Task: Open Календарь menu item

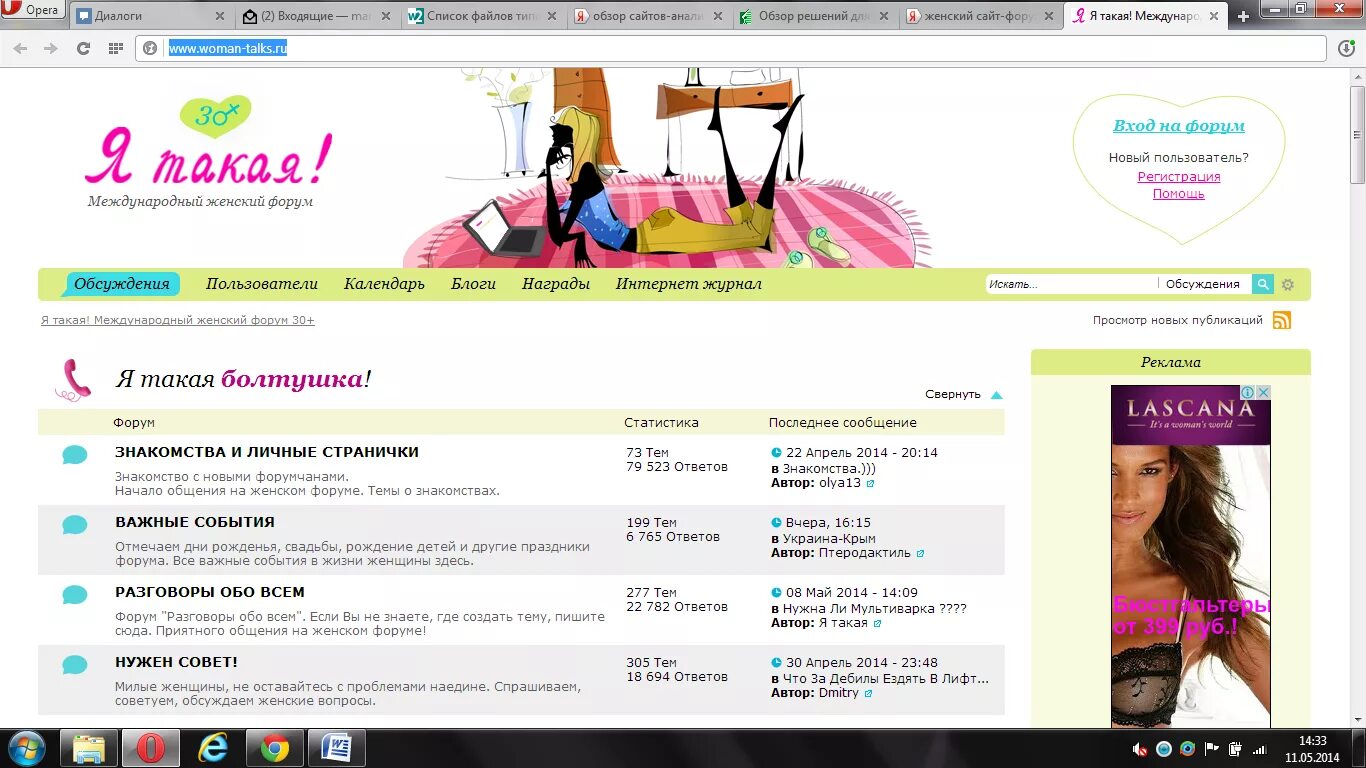Action: 384,284
